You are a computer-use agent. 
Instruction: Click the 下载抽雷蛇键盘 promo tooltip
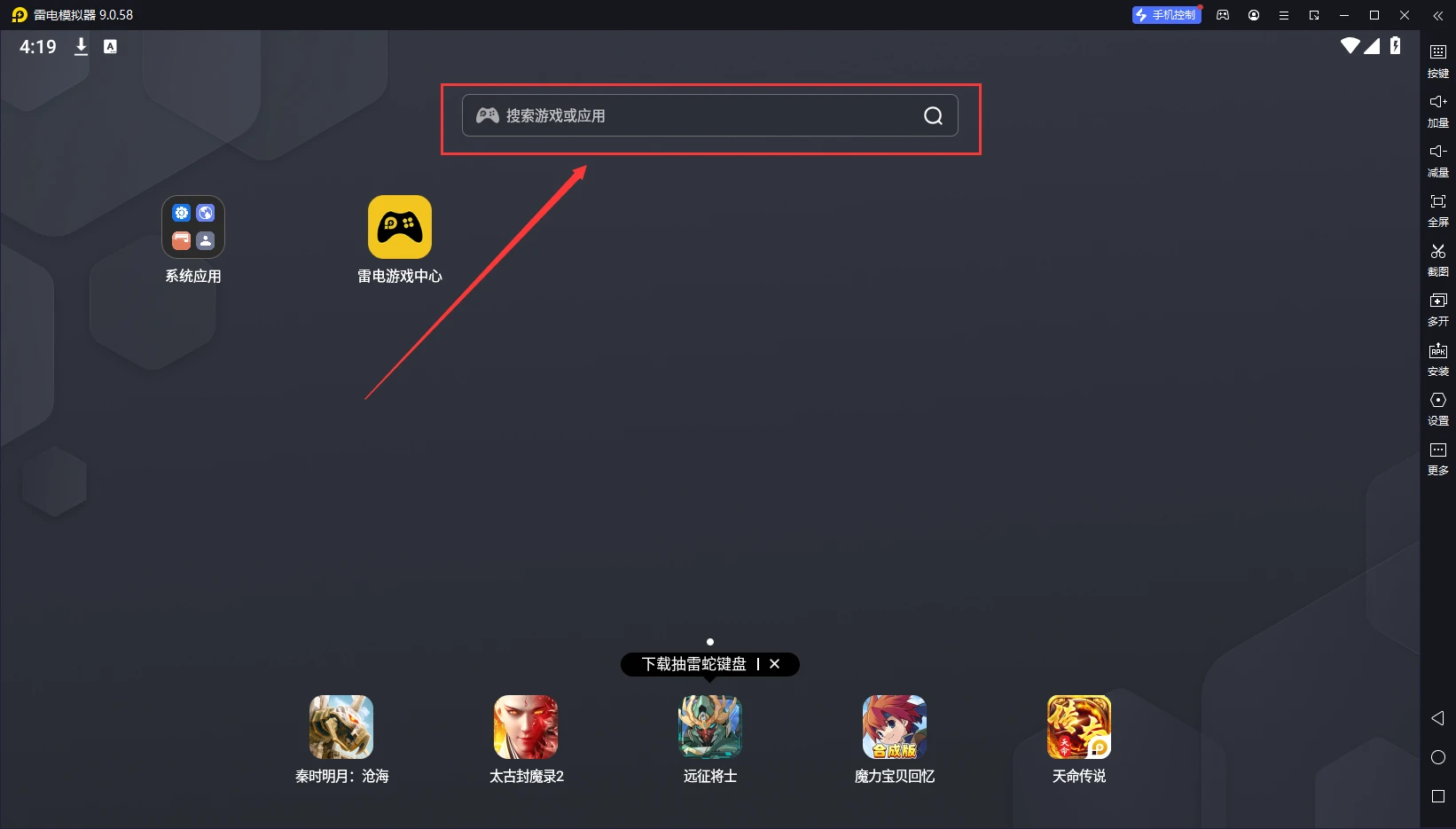pos(694,664)
